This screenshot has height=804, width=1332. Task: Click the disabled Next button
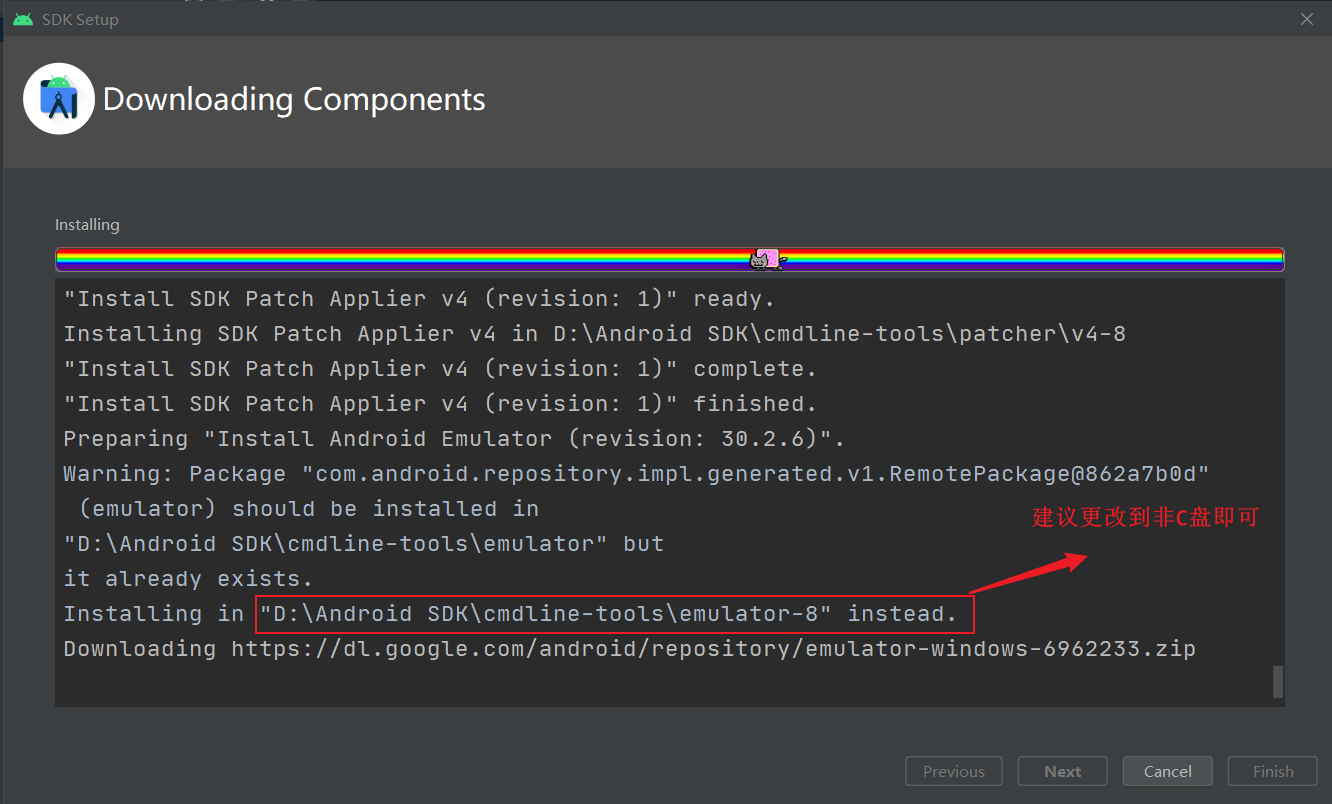point(1062,771)
